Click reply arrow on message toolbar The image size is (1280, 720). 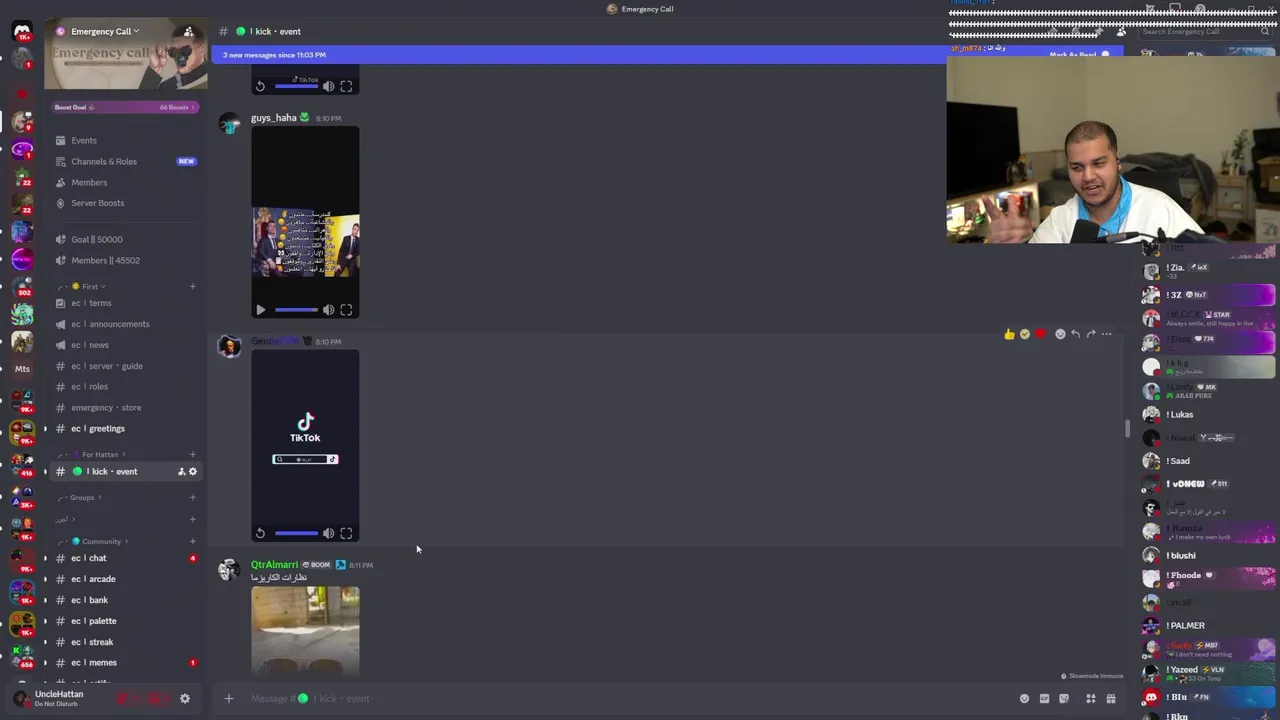click(x=1075, y=334)
